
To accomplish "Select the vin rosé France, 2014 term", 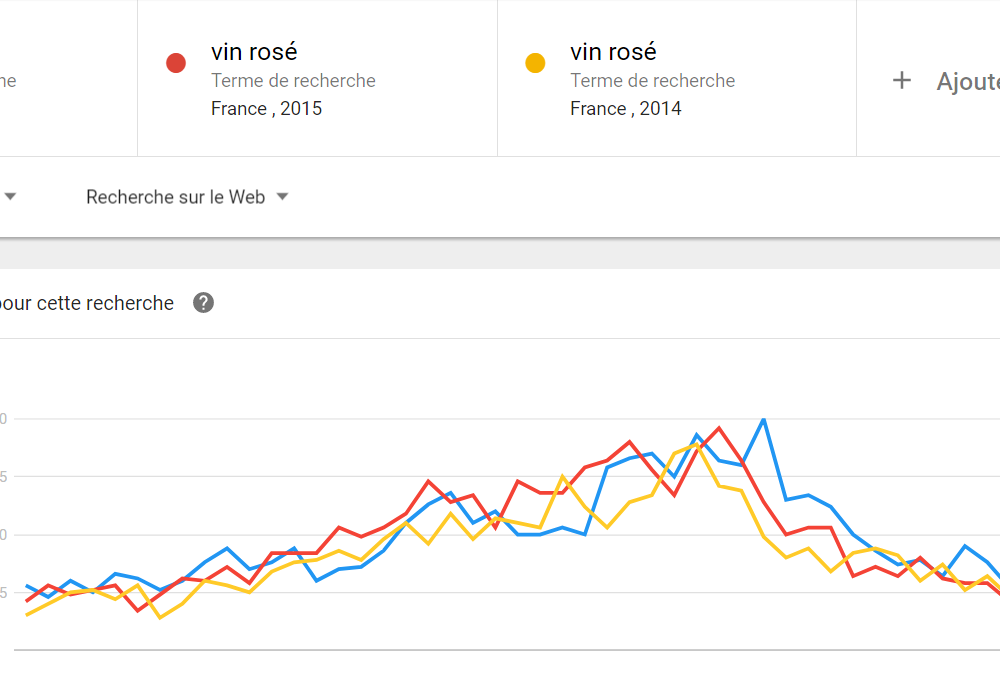I will 677,78.
